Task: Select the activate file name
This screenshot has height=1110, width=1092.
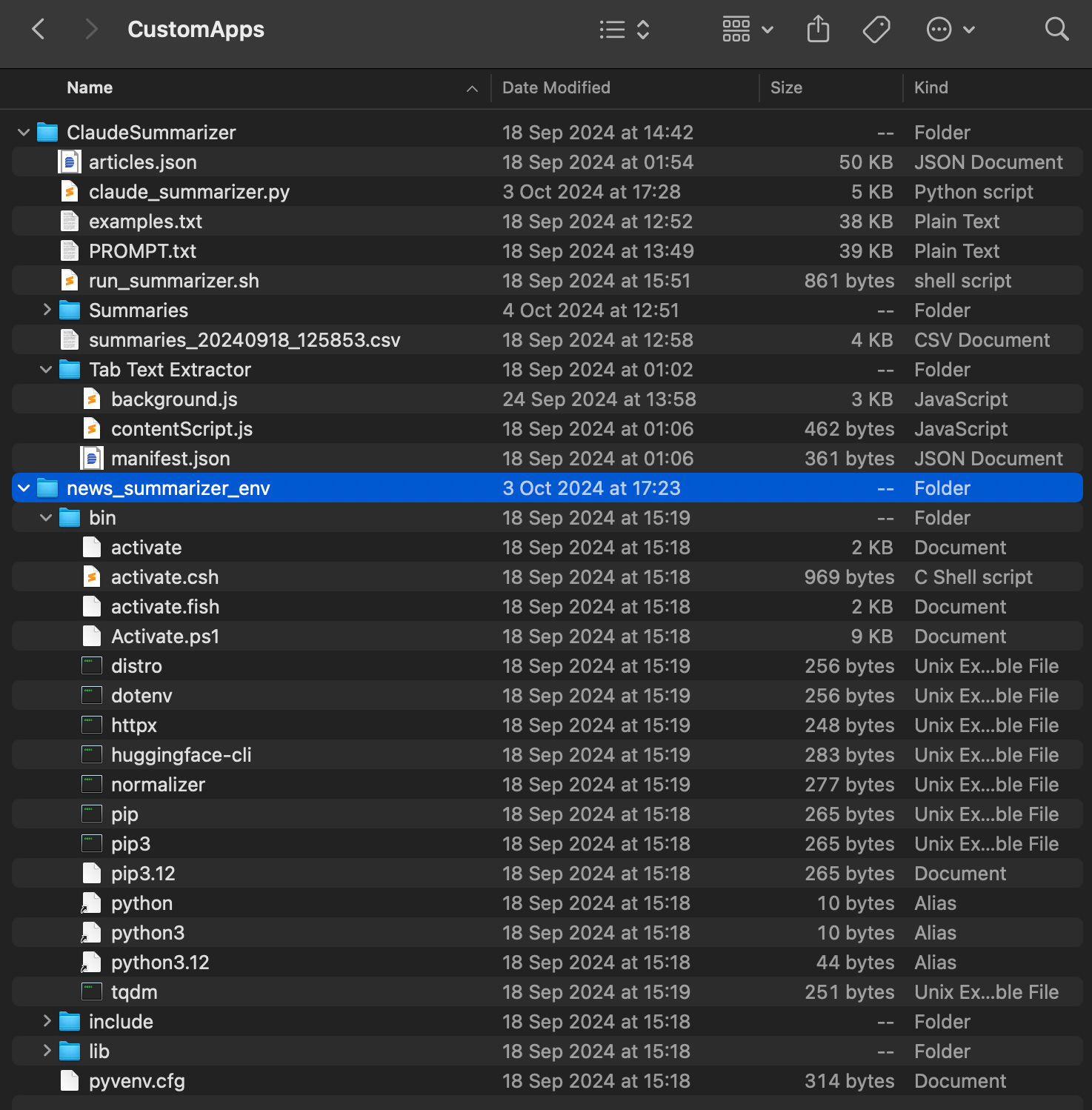Action: tap(146, 548)
